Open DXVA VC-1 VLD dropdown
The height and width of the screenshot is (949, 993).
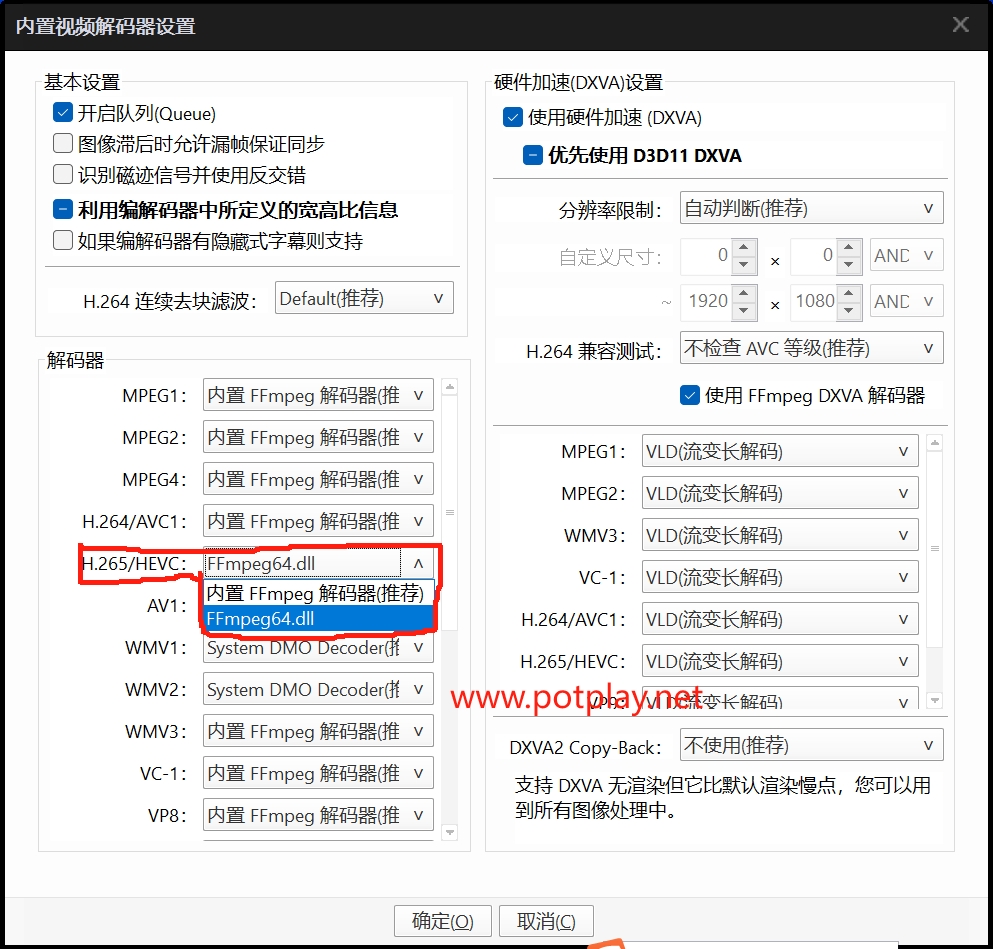coord(780,577)
